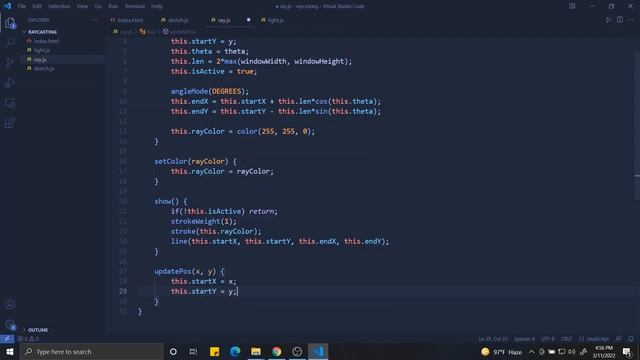Select ray.js in Explorer tree
Image resolution: width=640 pixels, height=360 pixels.
(x=40, y=59)
